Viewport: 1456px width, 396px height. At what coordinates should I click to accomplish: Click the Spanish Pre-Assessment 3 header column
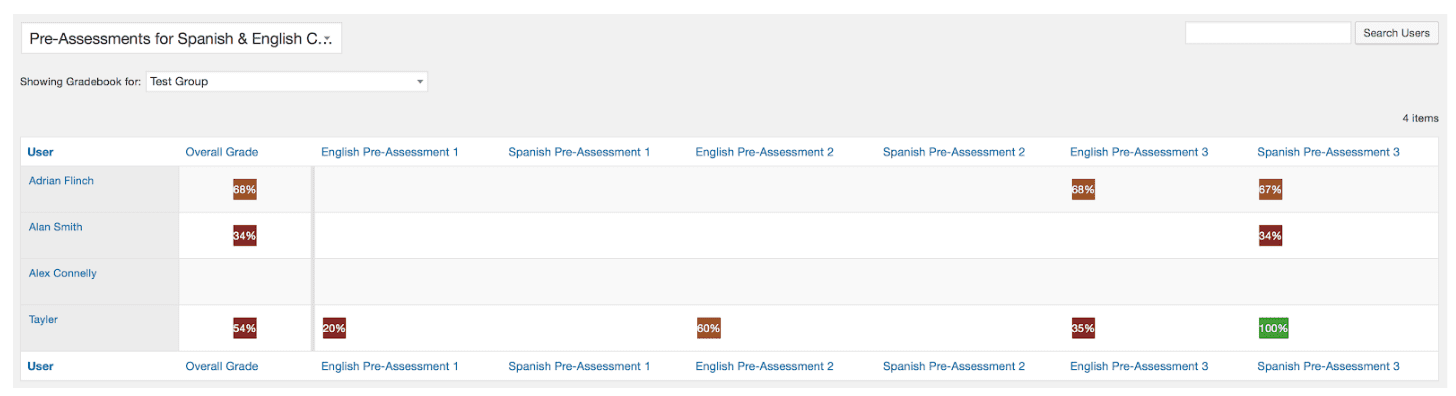tap(1328, 152)
